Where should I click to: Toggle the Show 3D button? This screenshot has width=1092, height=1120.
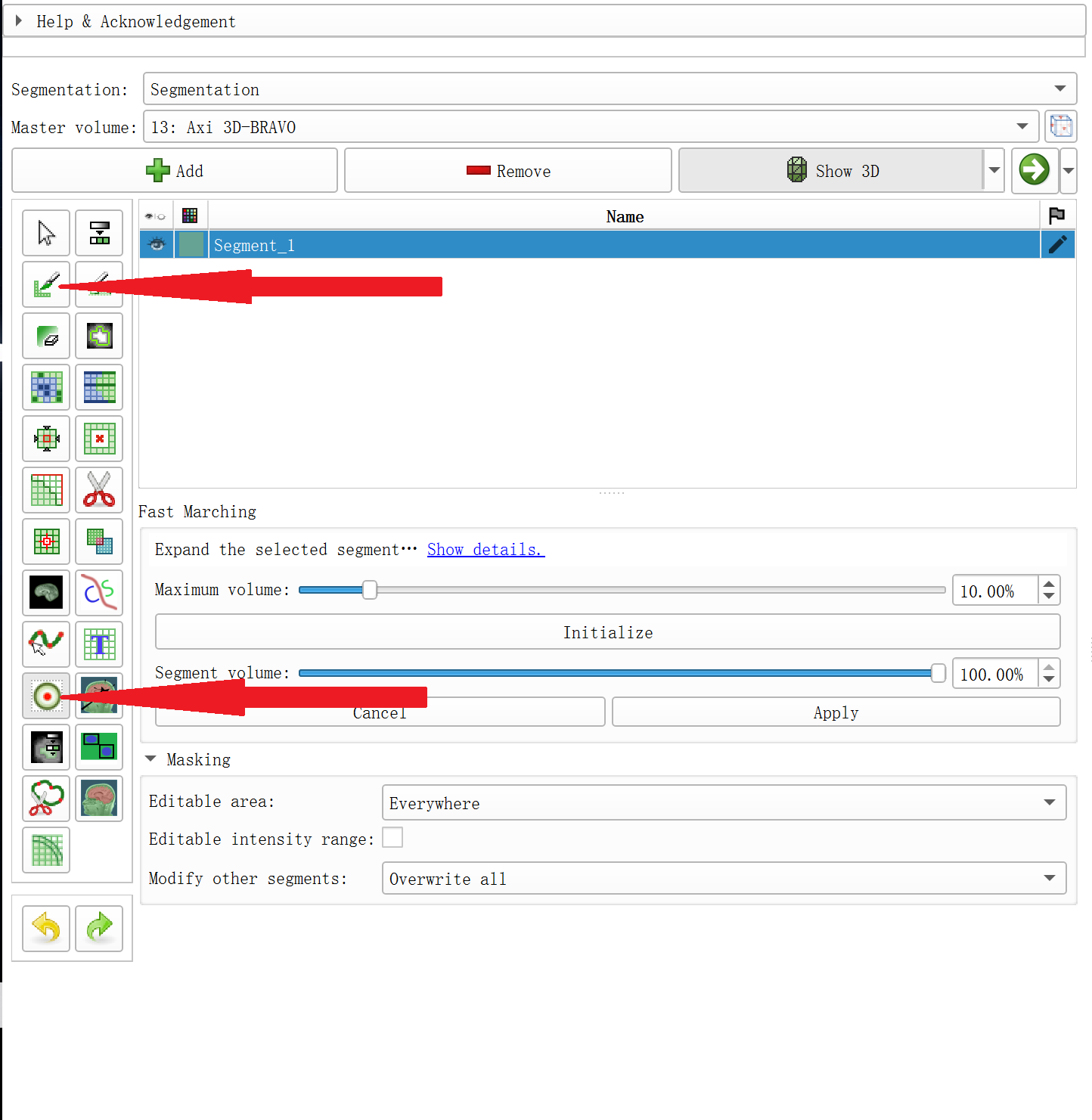coord(832,171)
